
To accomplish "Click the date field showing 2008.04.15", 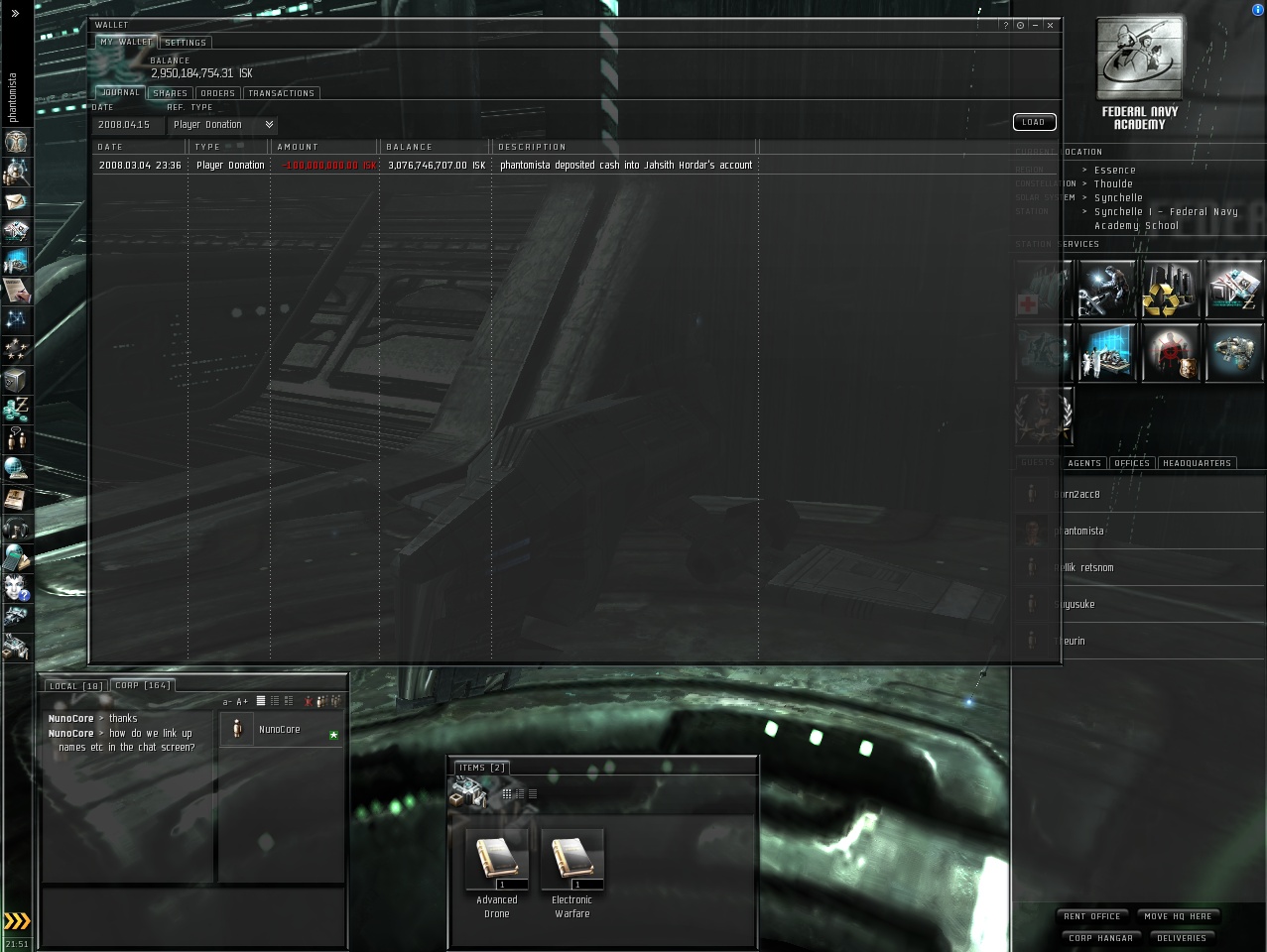I will 127,125.
